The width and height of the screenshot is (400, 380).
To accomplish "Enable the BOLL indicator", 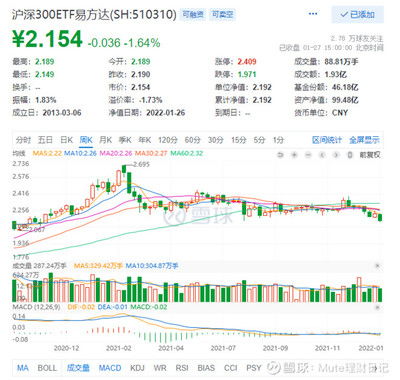I will (x=47, y=368).
